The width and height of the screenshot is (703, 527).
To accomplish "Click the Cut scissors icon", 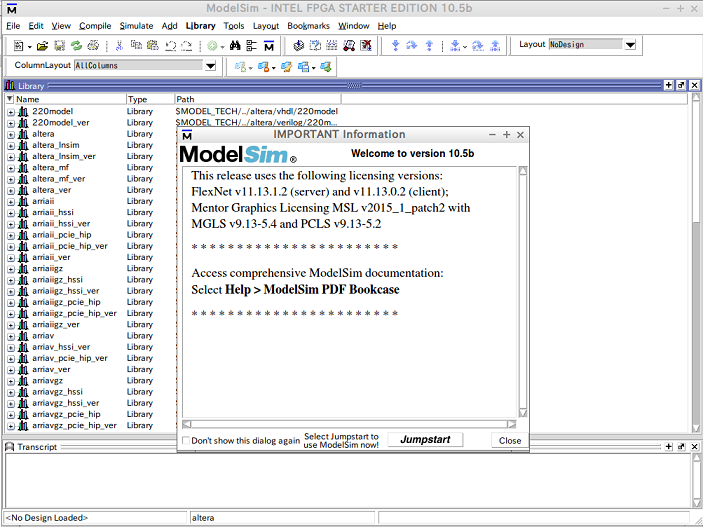I will (119, 45).
